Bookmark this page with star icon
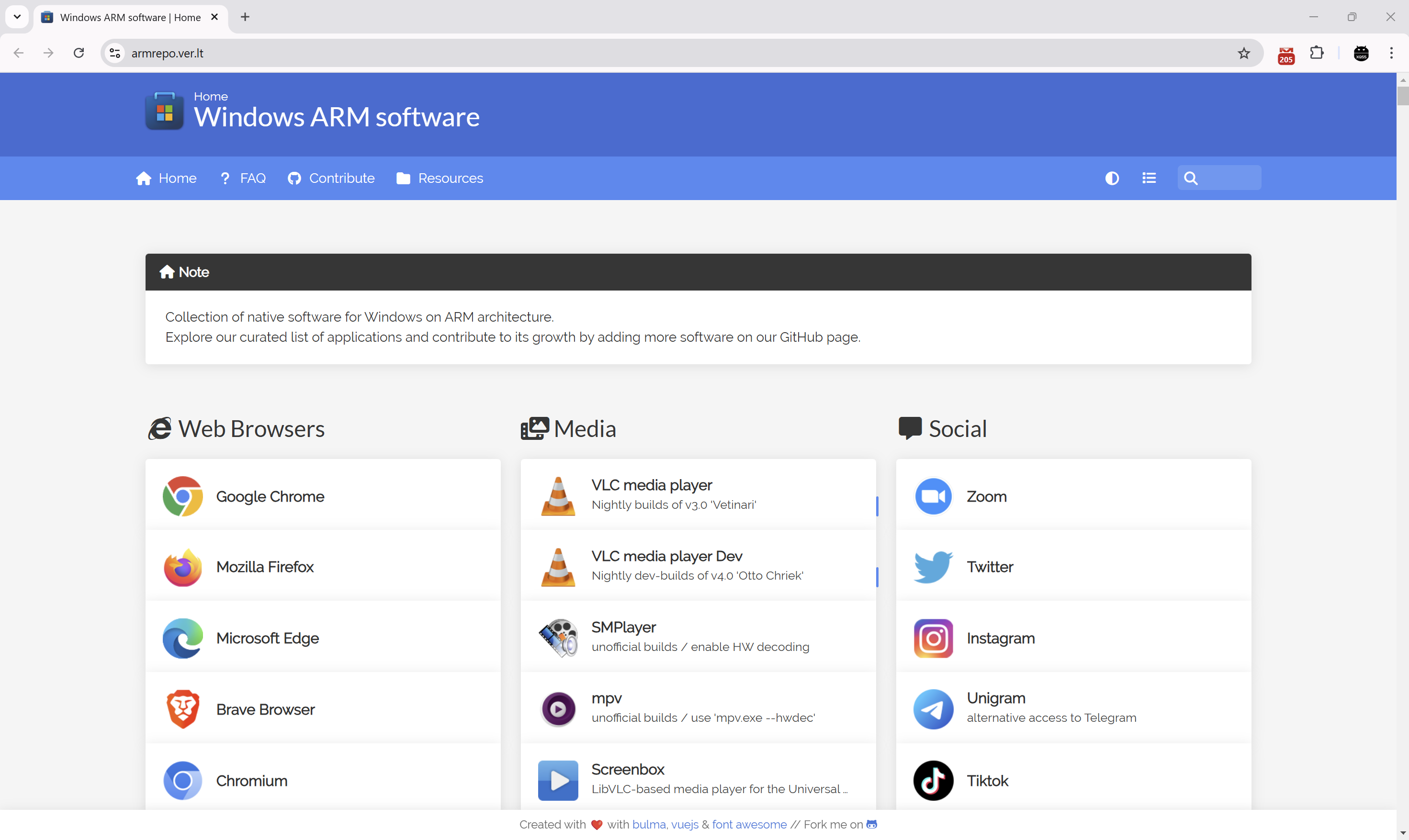The height and width of the screenshot is (840, 1409). coord(1244,53)
